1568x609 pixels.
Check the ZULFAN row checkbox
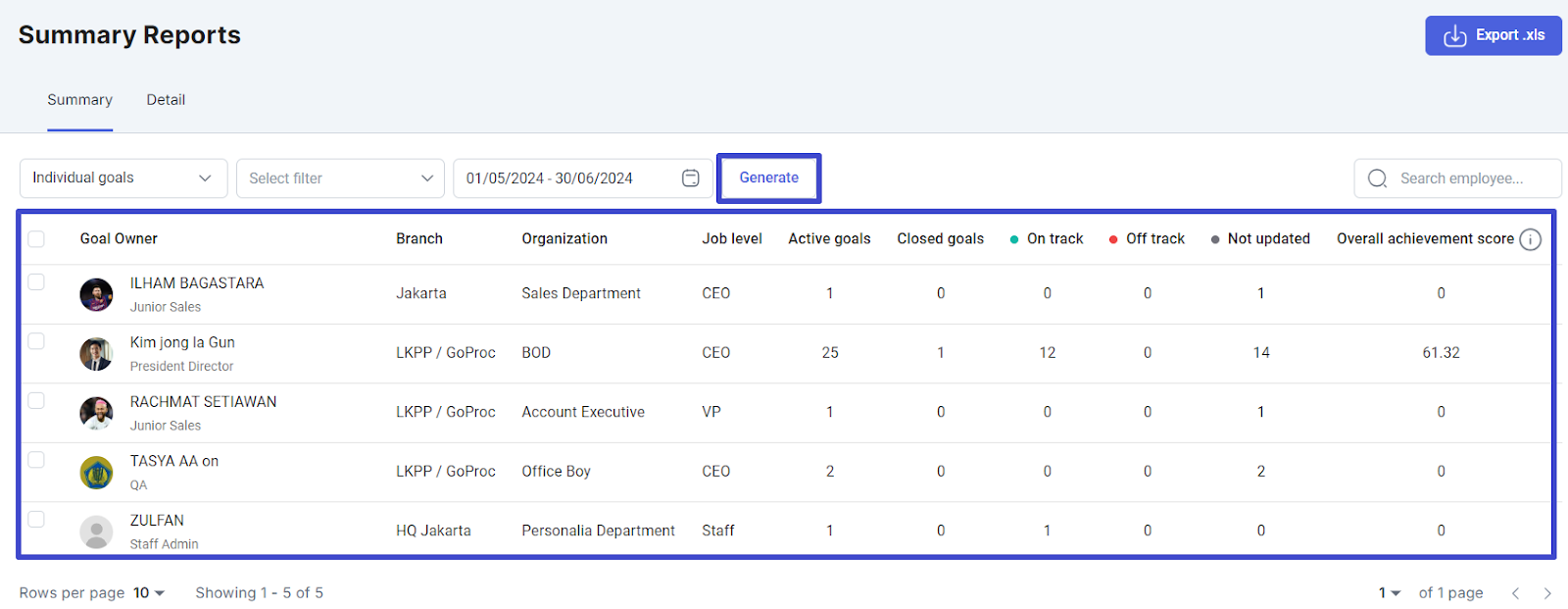pos(36,520)
